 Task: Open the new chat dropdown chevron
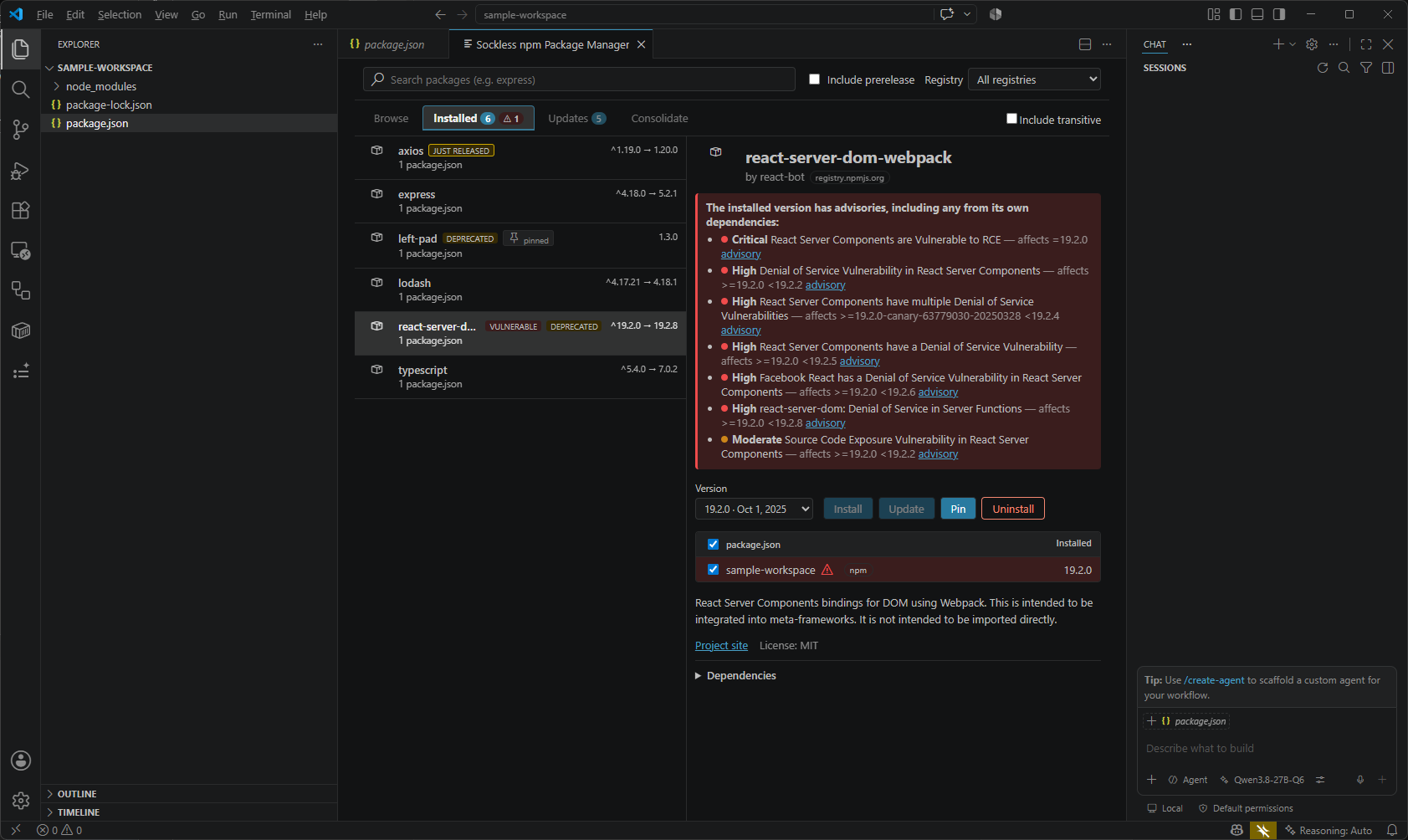[x=1293, y=44]
